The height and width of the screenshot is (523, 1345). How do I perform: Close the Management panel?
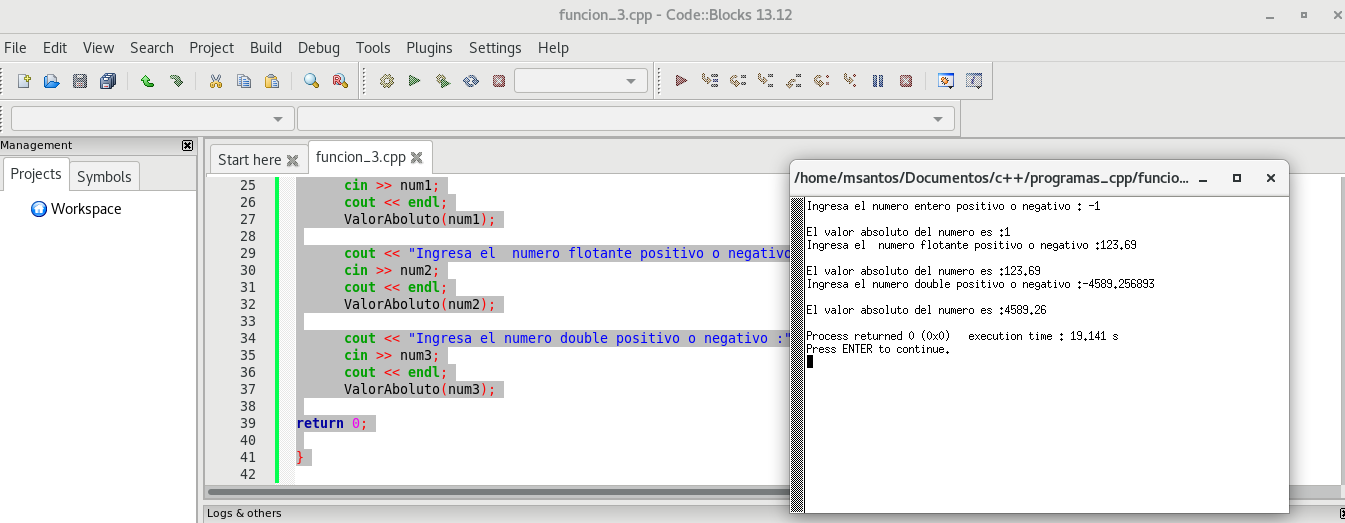point(187,145)
